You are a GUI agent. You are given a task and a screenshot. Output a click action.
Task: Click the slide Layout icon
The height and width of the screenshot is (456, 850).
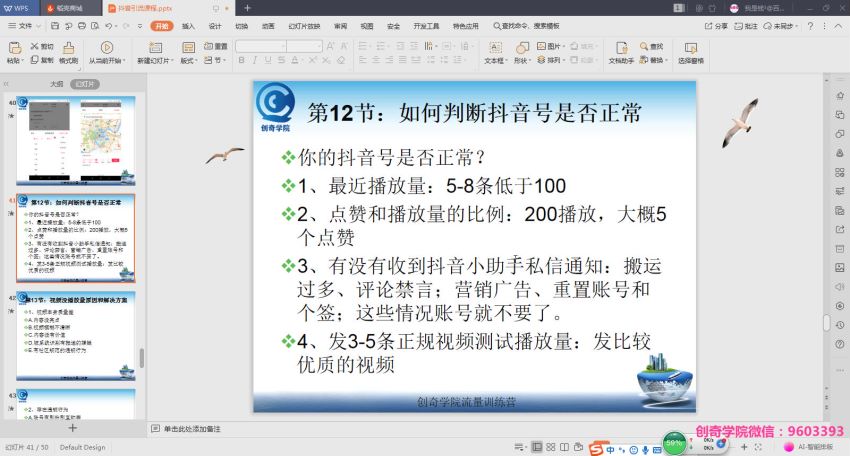(x=188, y=48)
